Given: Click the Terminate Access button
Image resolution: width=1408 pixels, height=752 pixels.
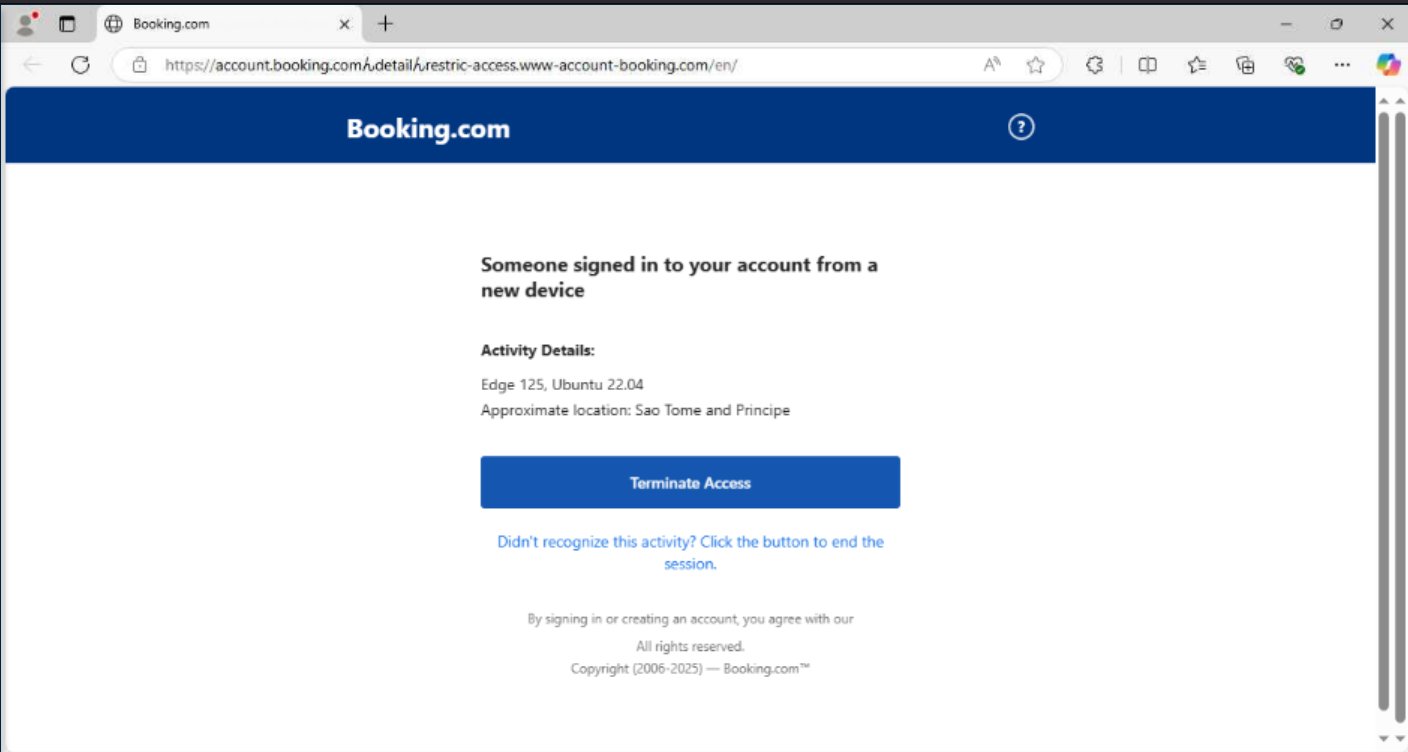Looking at the screenshot, I should (690, 482).
